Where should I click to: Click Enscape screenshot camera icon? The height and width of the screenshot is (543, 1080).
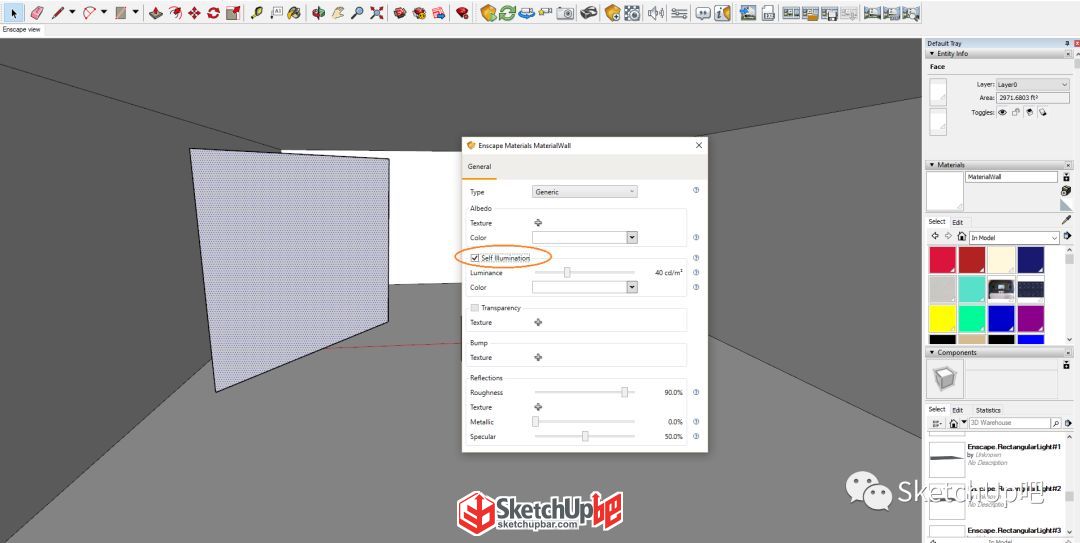565,13
